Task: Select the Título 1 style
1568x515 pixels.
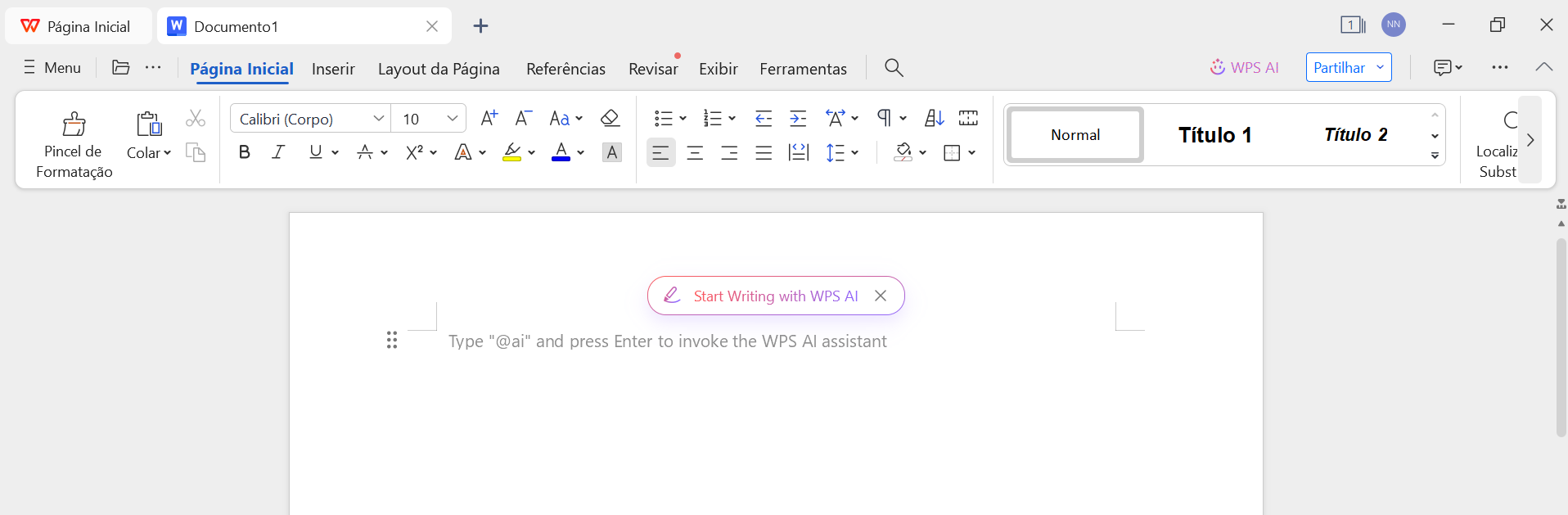Action: [1215, 135]
